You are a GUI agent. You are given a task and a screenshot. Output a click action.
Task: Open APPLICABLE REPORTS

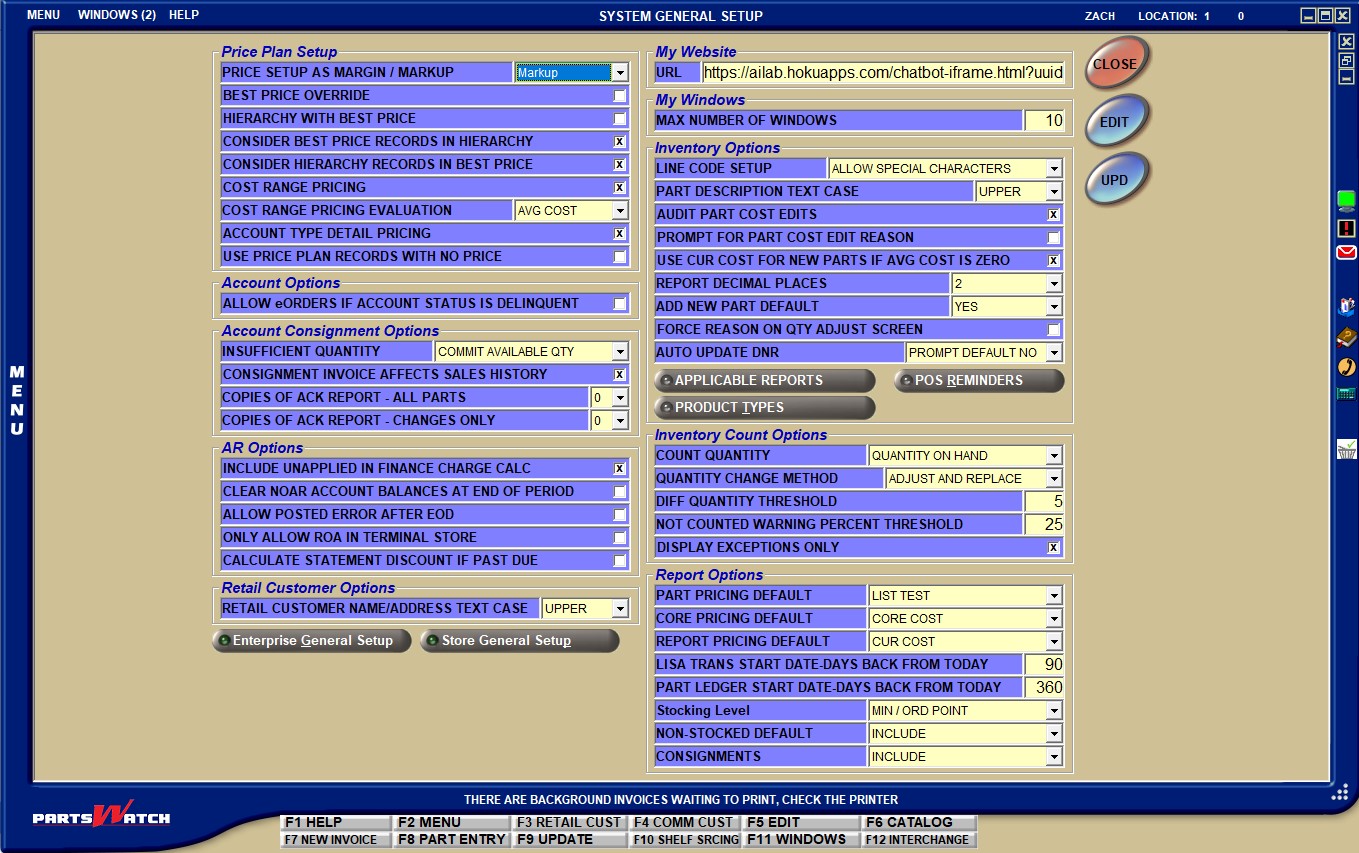pos(765,380)
